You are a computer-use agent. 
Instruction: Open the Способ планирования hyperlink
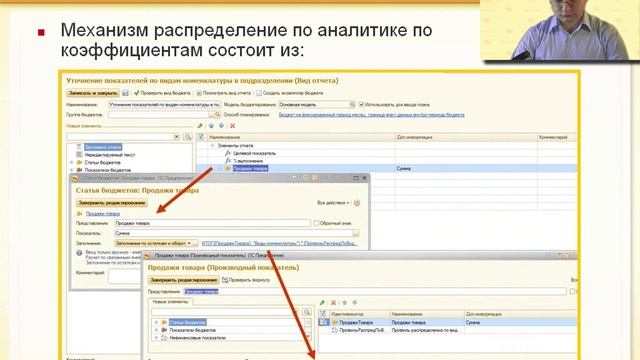coord(371,115)
